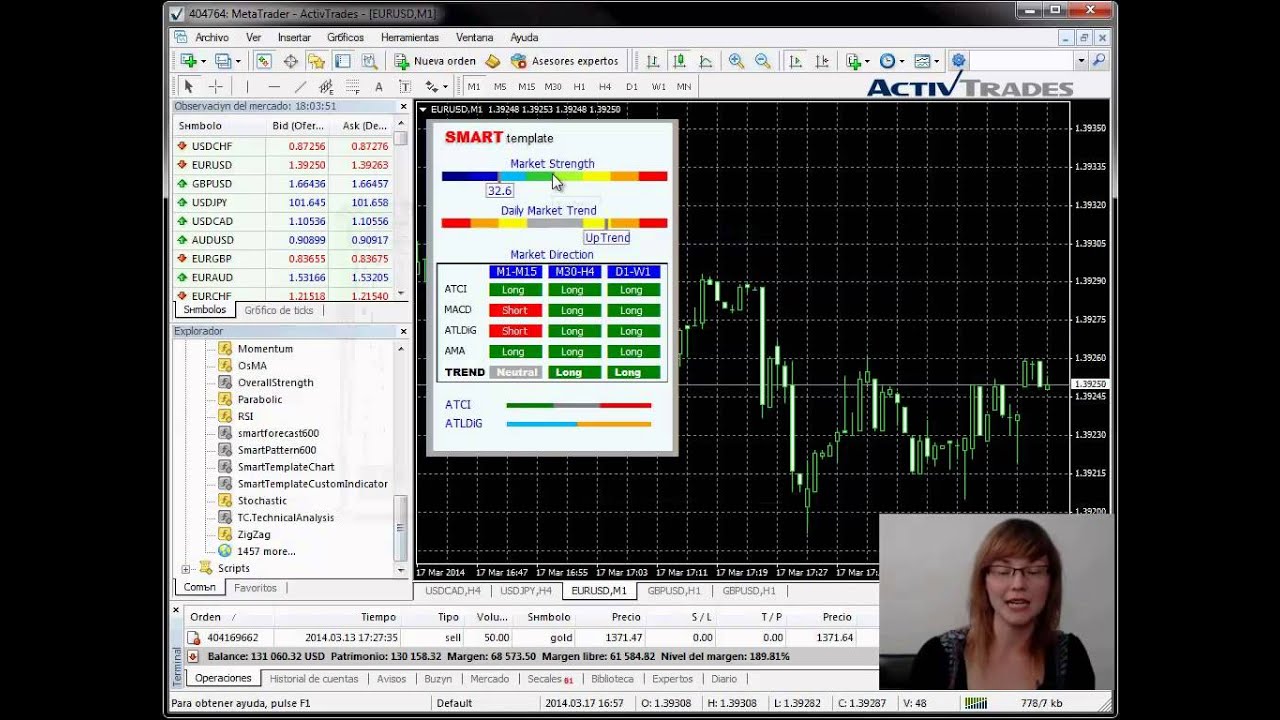Image resolution: width=1280 pixels, height=720 pixels.
Task: Select H4 timeframe button
Action: tap(605, 87)
